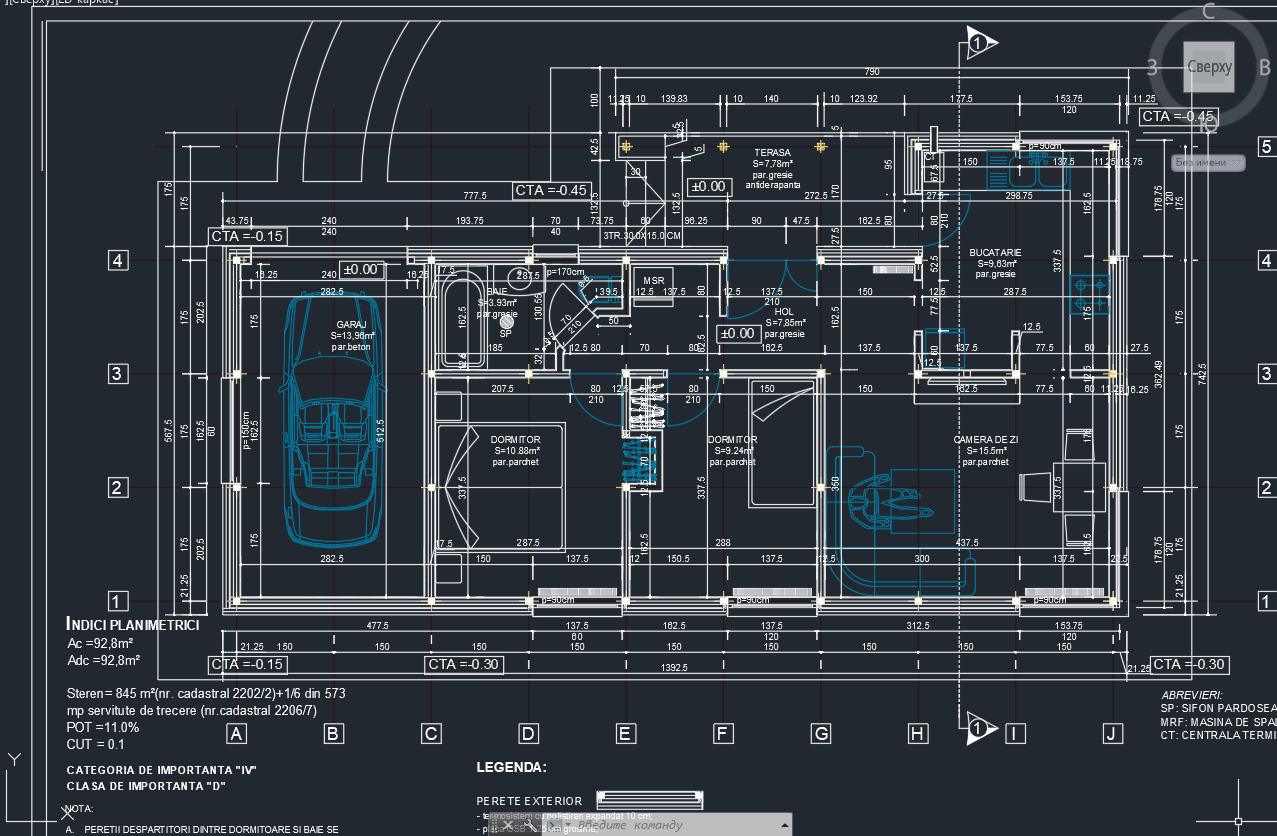Click 'CLASA DE IMPORTANTA "D"' text

click(x=146, y=785)
